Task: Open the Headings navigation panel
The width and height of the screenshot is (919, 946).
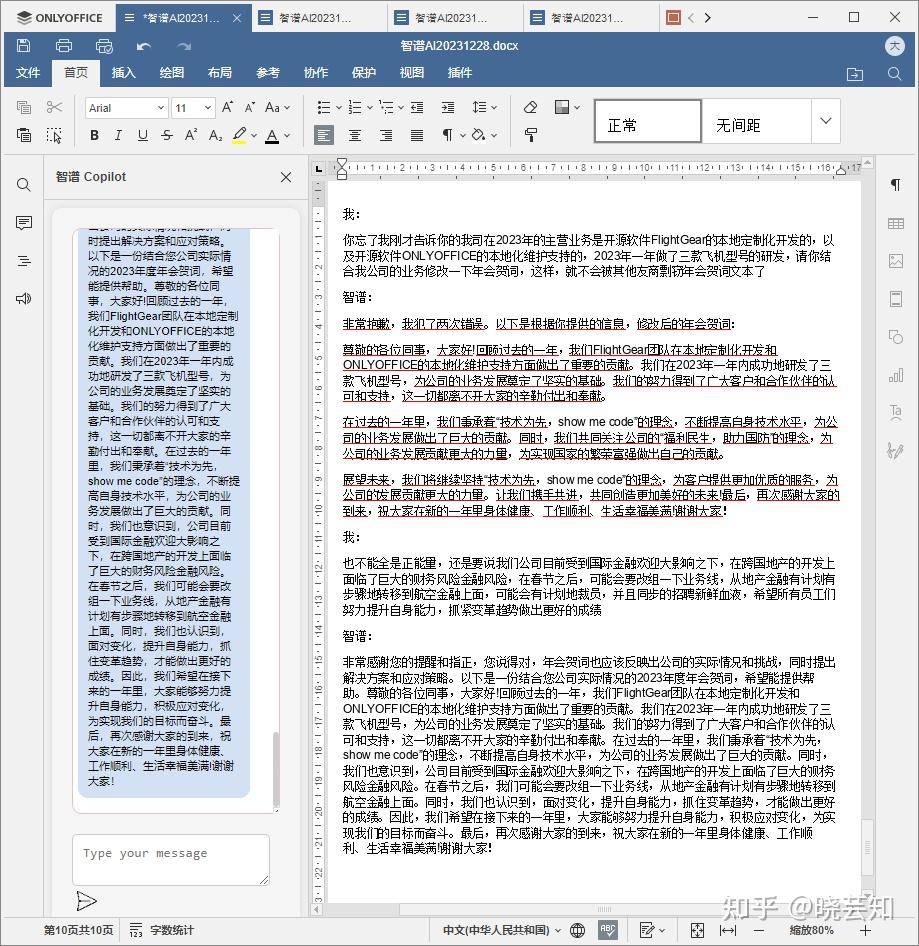Action: tap(24, 261)
